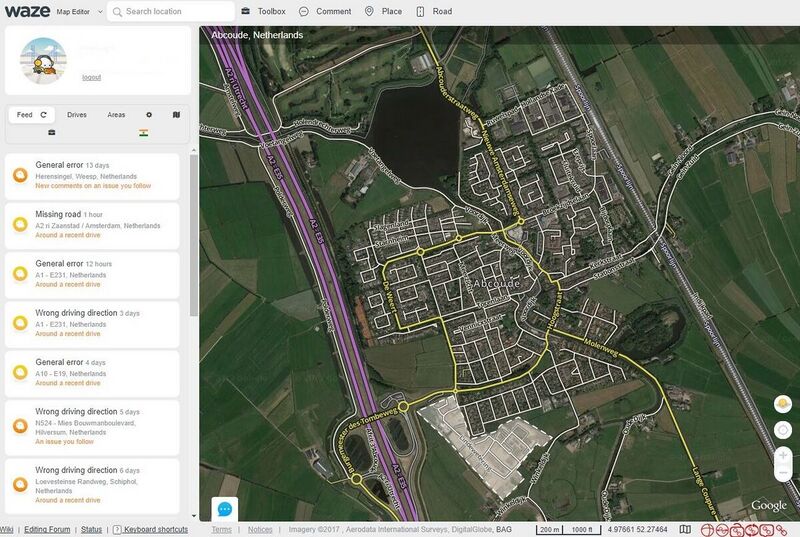Click the India flag icon in sidebar
The height and width of the screenshot is (537, 800).
pos(144,133)
